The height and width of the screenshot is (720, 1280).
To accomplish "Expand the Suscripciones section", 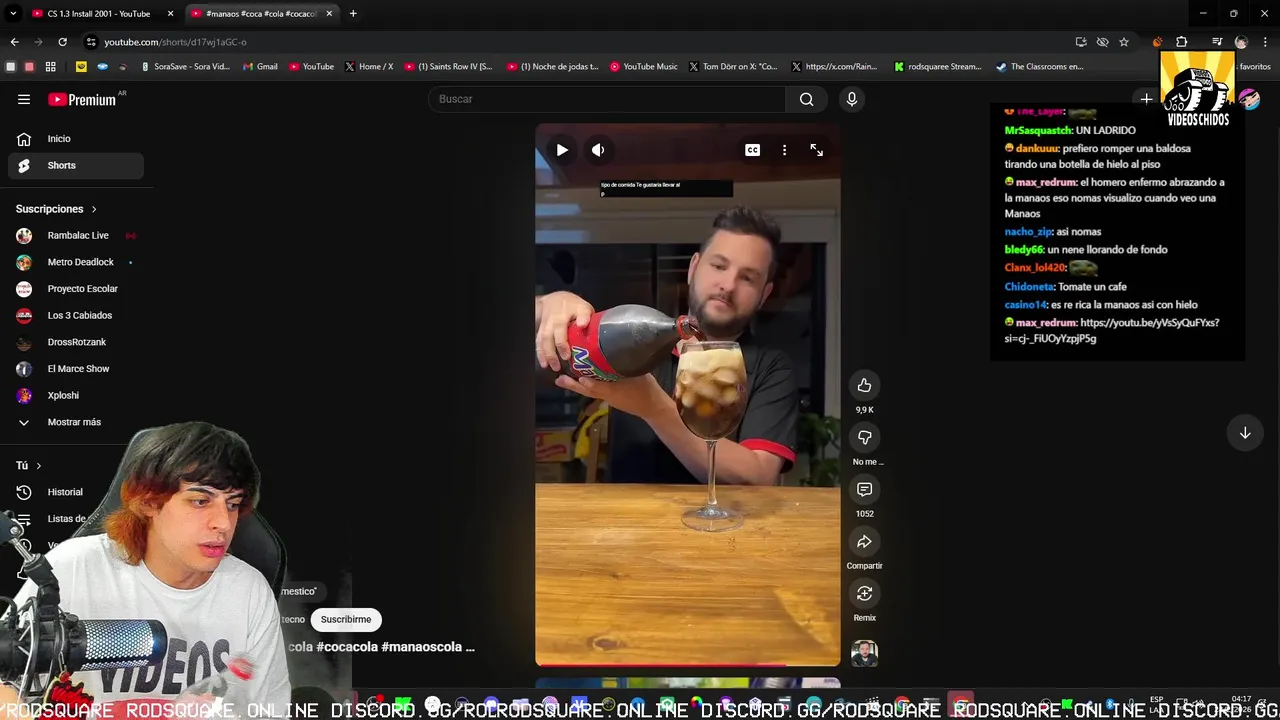I will 56,209.
